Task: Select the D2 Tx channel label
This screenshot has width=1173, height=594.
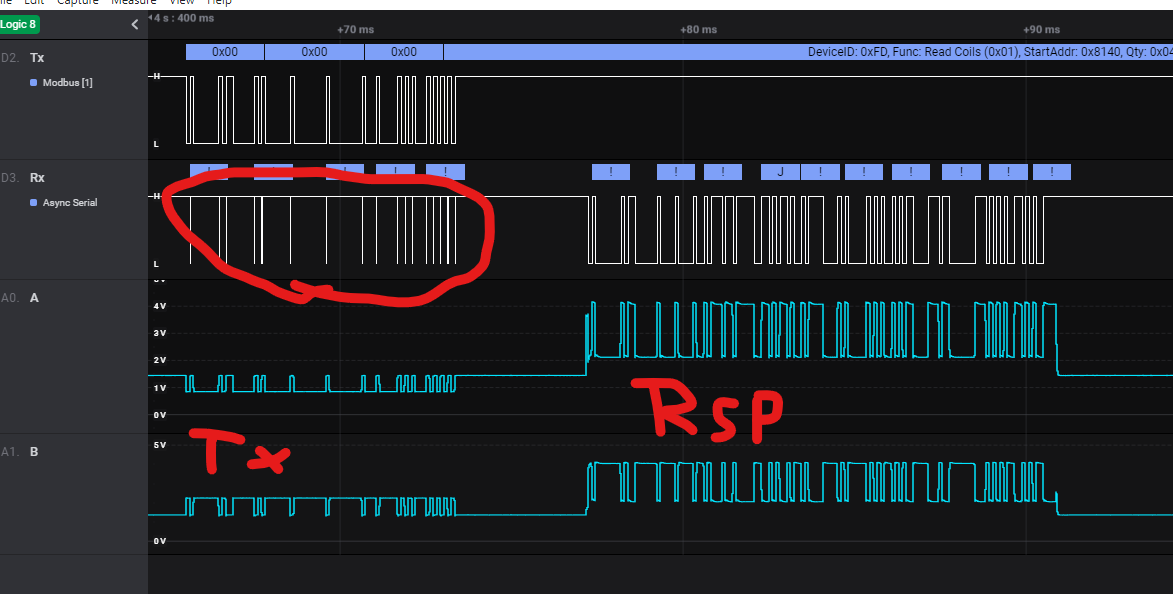Action: pos(37,58)
